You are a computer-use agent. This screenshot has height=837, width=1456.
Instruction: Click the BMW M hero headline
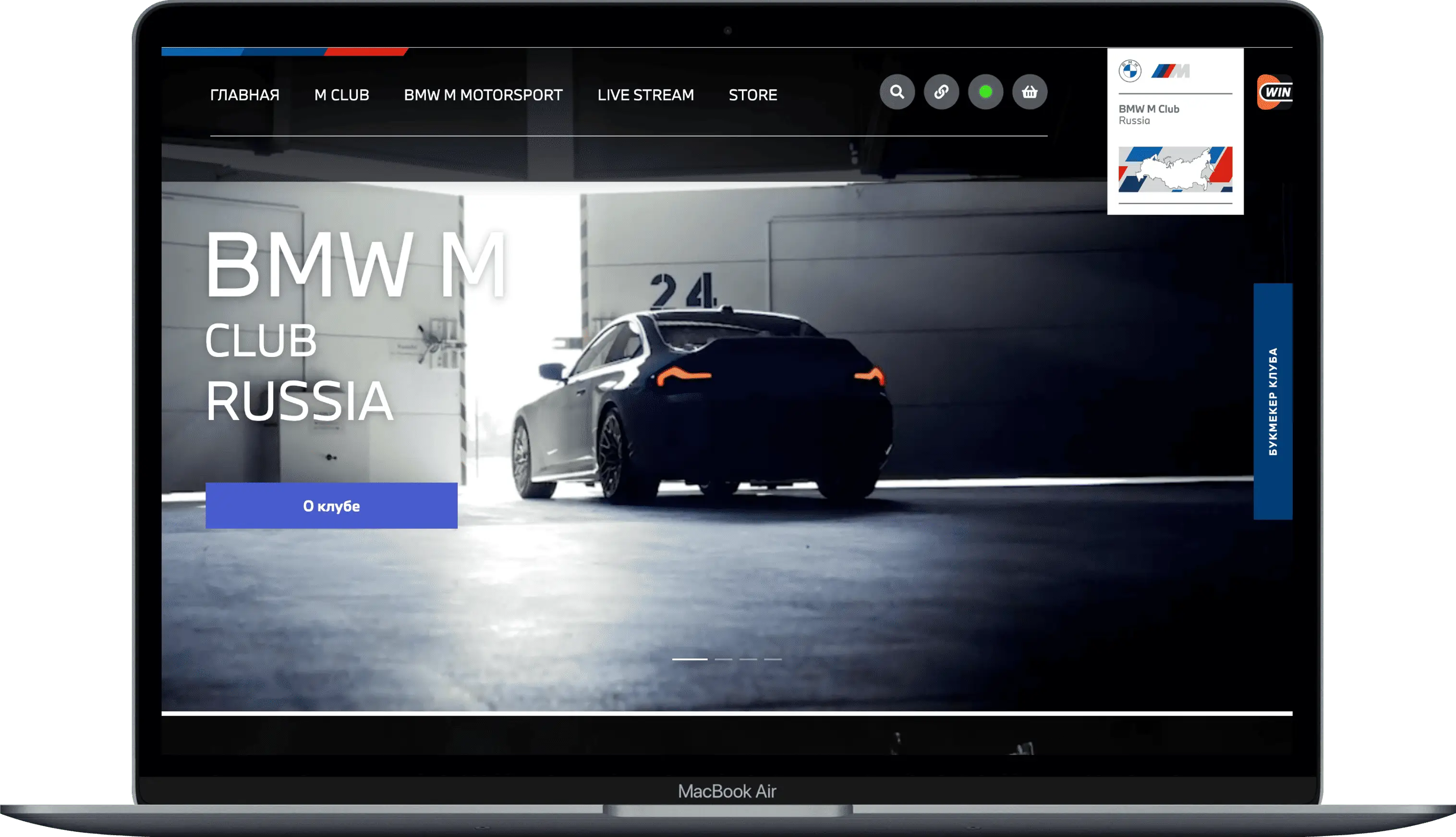point(356,265)
